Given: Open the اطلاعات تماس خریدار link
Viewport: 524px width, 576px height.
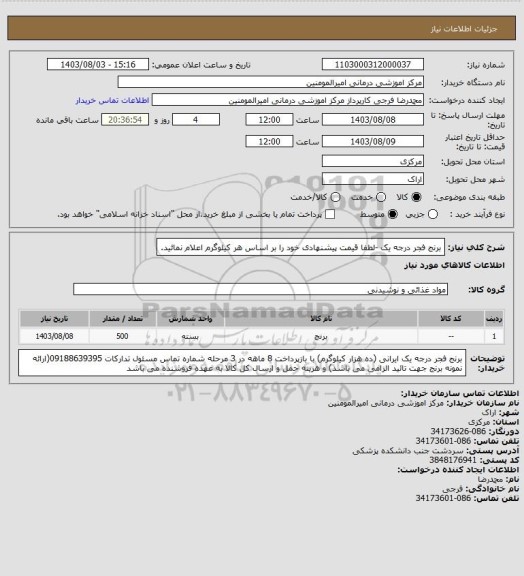Looking at the screenshot, I should [x=112, y=100].
